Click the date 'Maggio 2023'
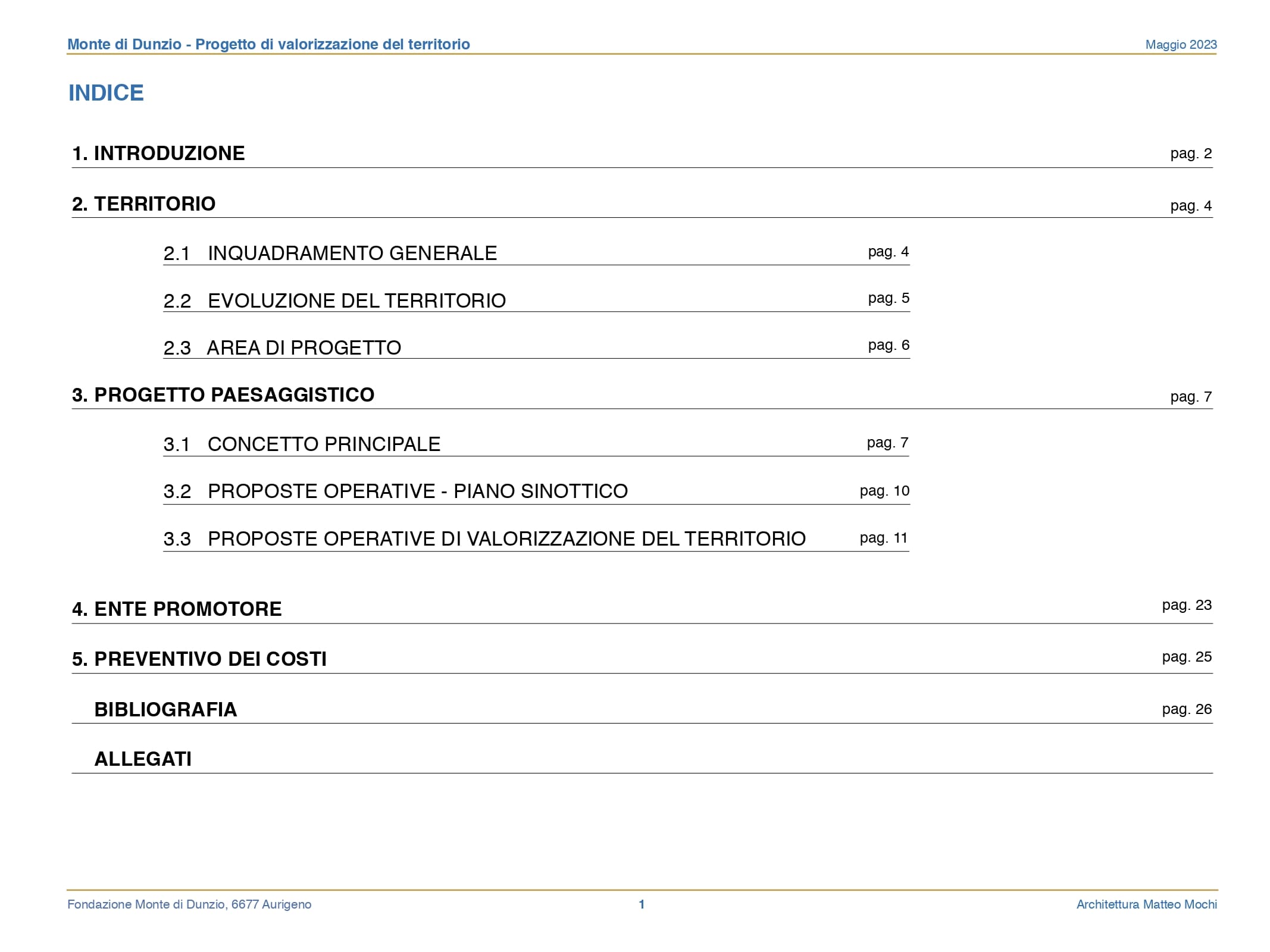Viewport: 1270px width, 952px height. click(1181, 45)
